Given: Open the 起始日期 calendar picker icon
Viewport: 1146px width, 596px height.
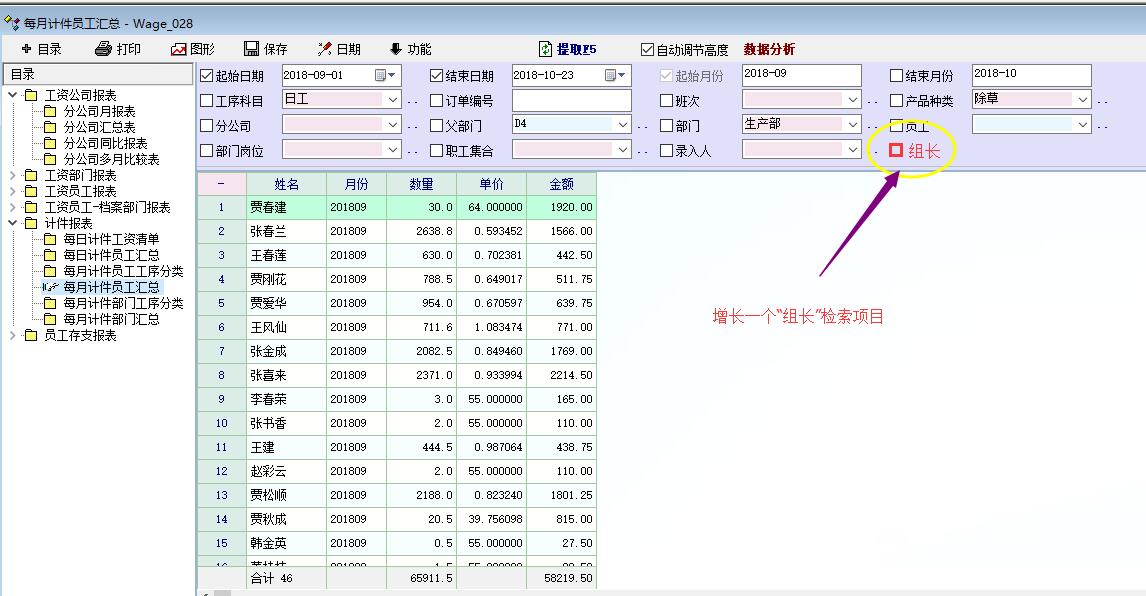Looking at the screenshot, I should point(381,75).
